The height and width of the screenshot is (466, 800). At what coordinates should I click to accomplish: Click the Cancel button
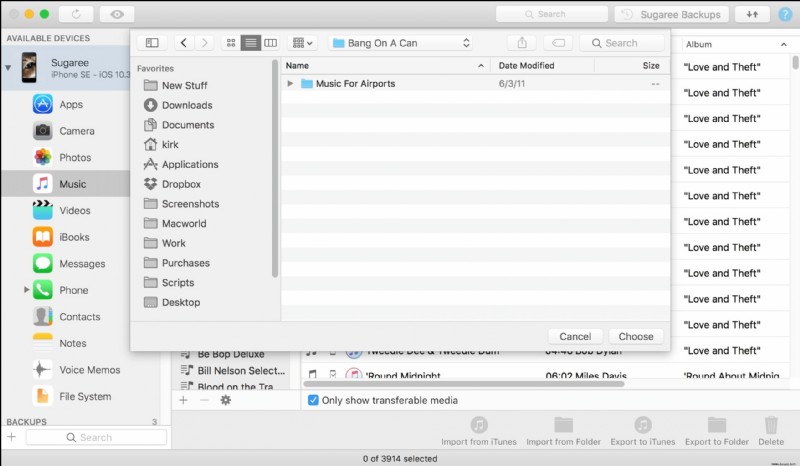pyautogui.click(x=575, y=336)
